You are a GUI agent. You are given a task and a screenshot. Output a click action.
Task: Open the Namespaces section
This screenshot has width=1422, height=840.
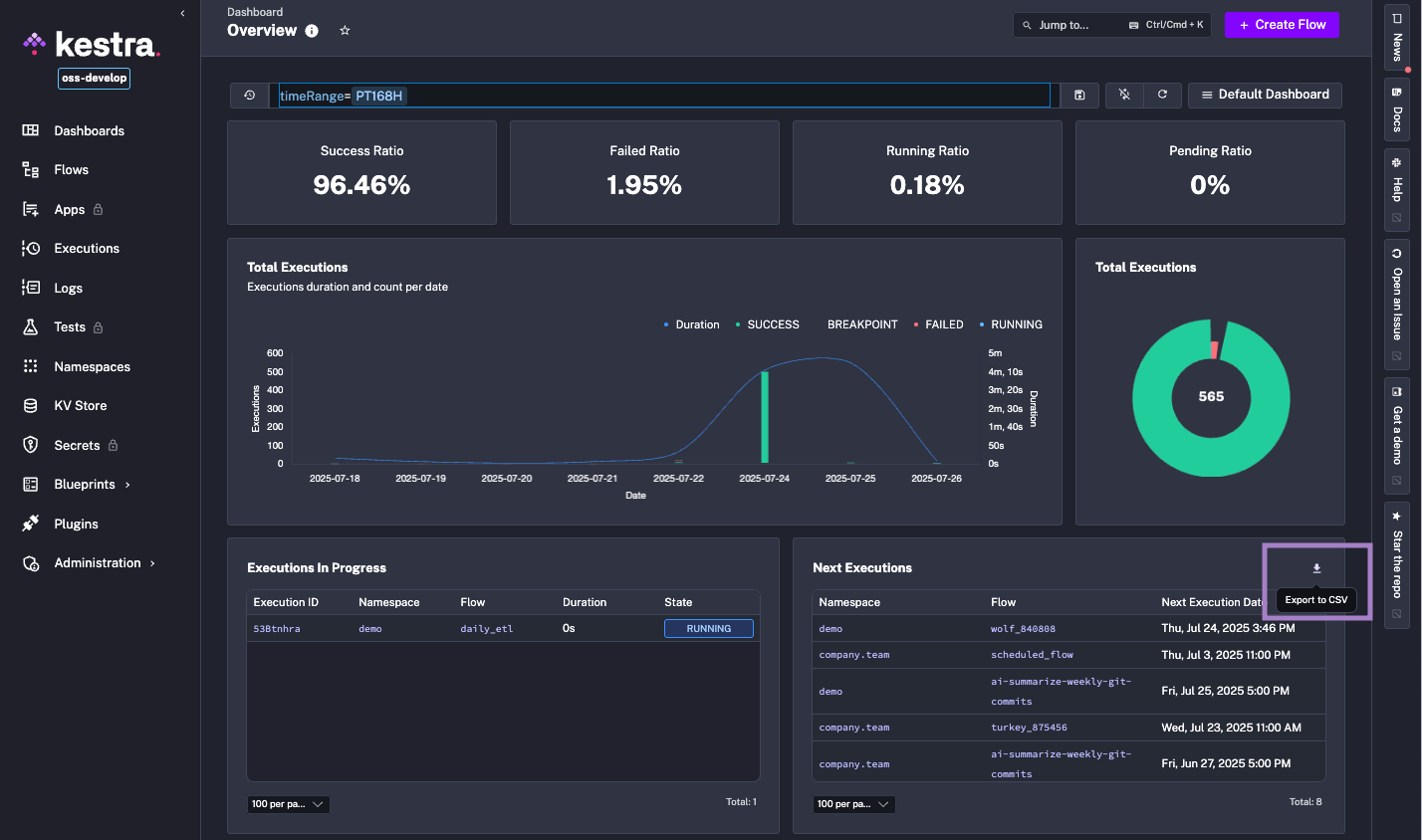pyautogui.click(x=93, y=366)
